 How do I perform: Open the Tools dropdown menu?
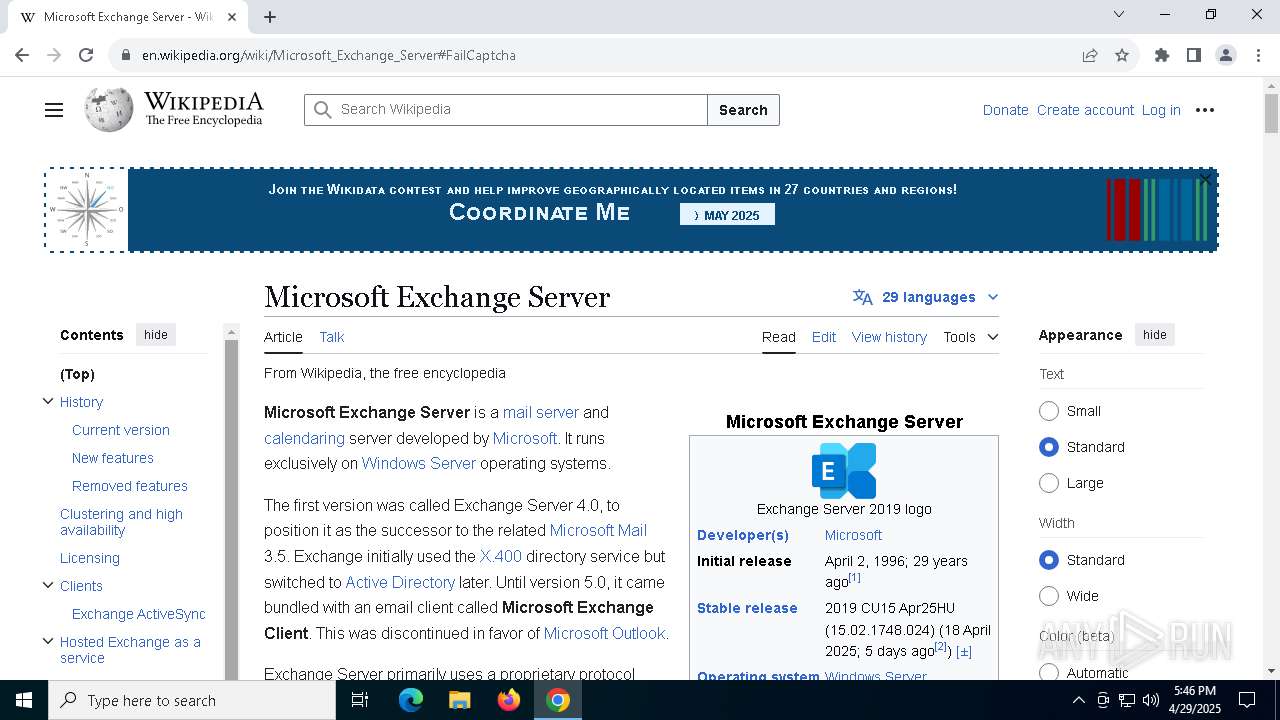(971, 337)
